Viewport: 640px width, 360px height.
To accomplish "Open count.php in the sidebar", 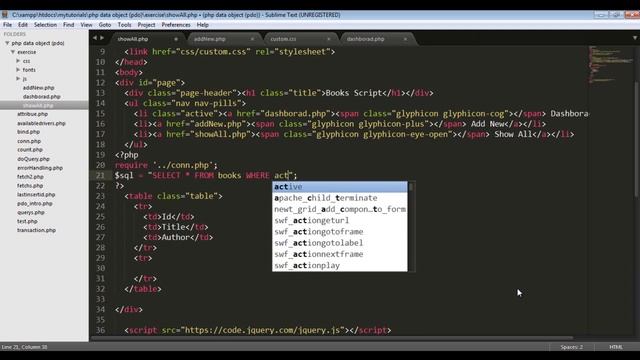I will tap(29, 150).
